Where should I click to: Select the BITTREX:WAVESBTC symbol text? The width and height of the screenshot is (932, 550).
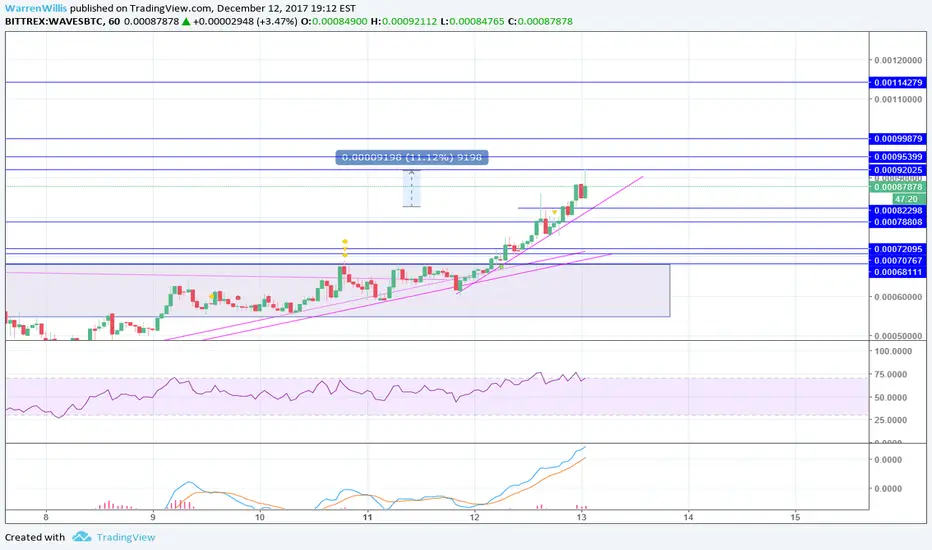[53, 21]
